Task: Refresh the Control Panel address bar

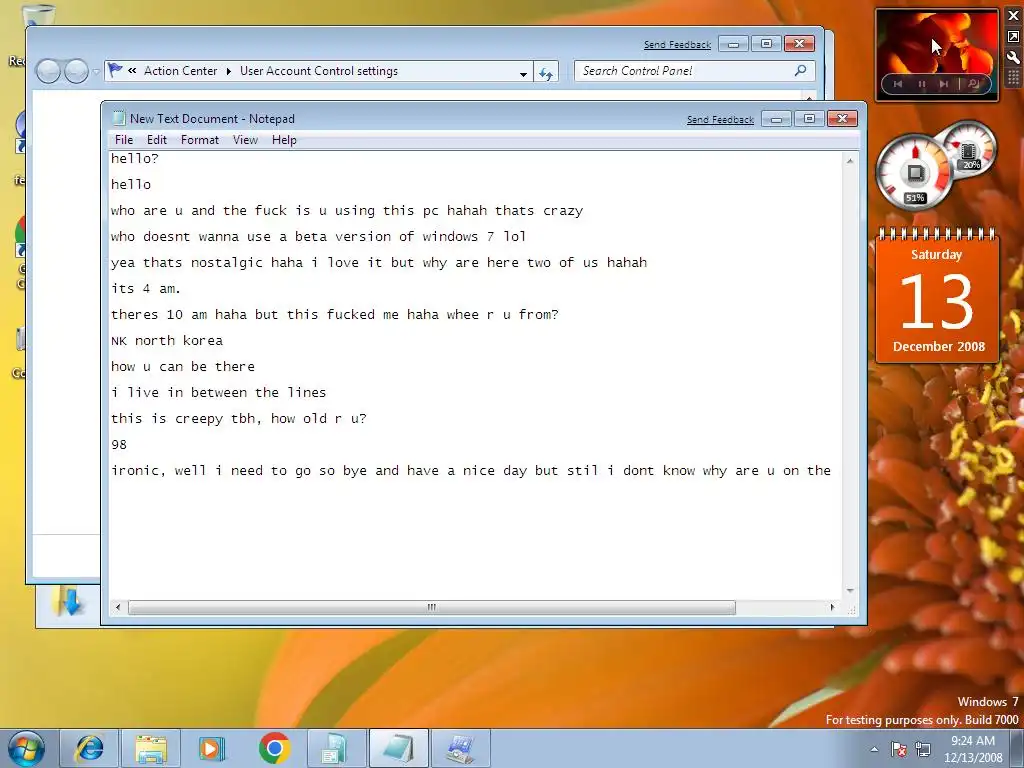Action: tap(546, 73)
